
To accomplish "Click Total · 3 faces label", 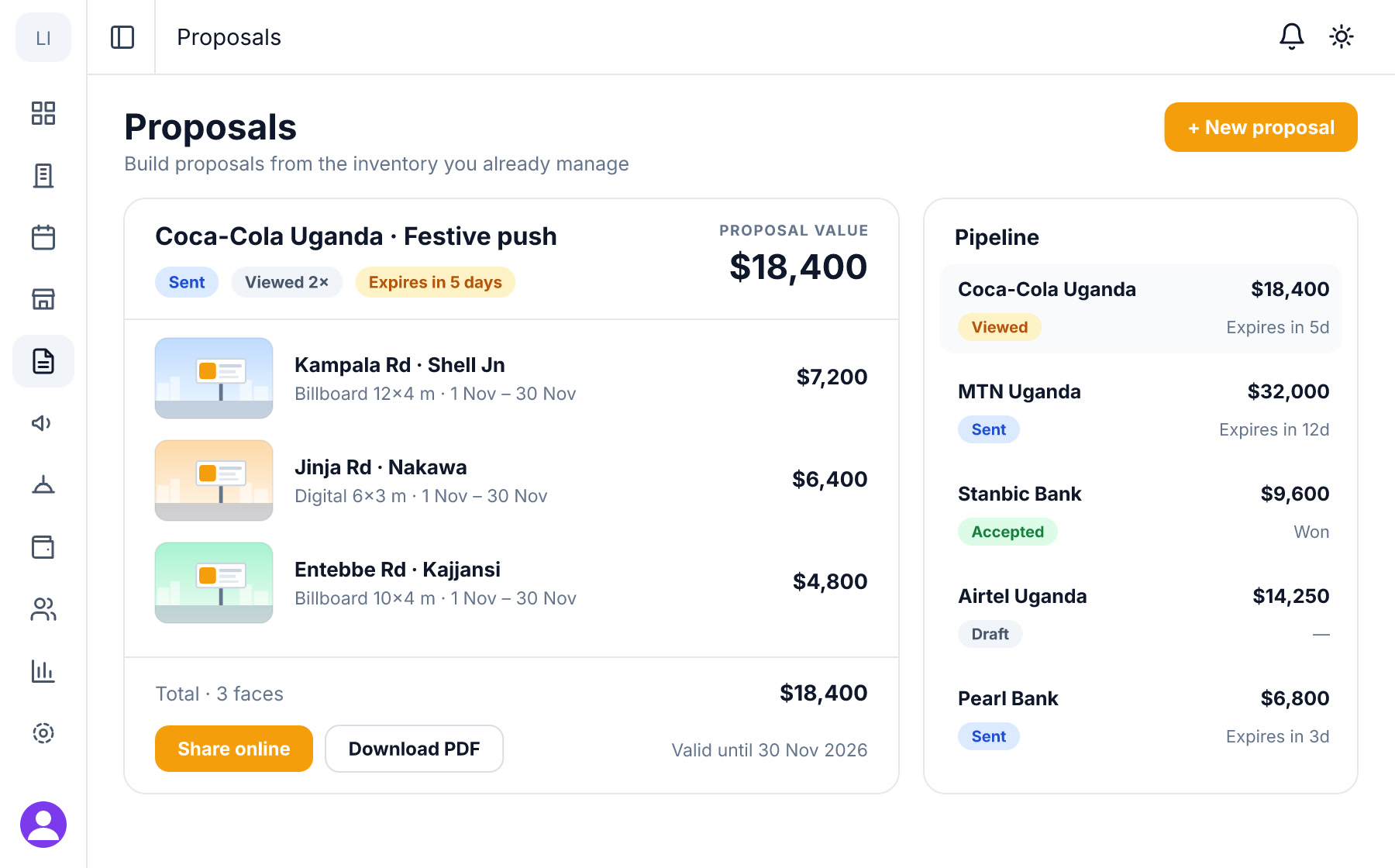I will click(219, 694).
